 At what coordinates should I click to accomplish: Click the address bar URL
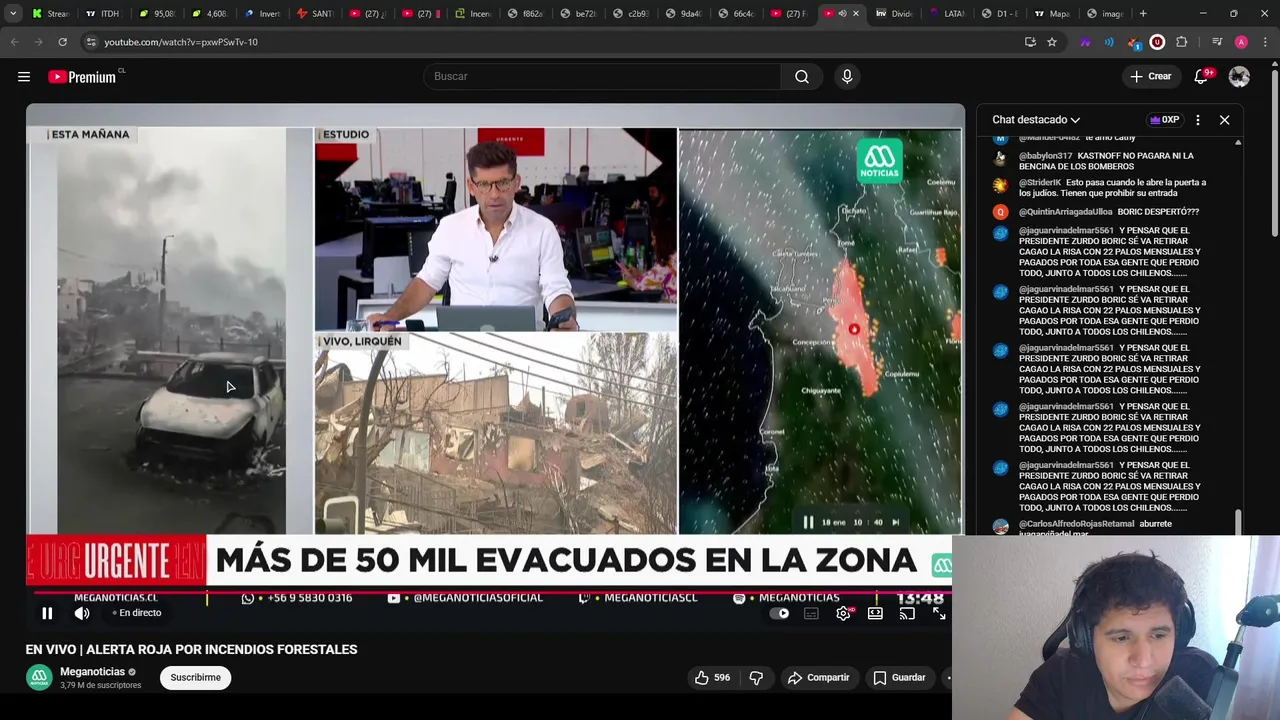pos(181,42)
